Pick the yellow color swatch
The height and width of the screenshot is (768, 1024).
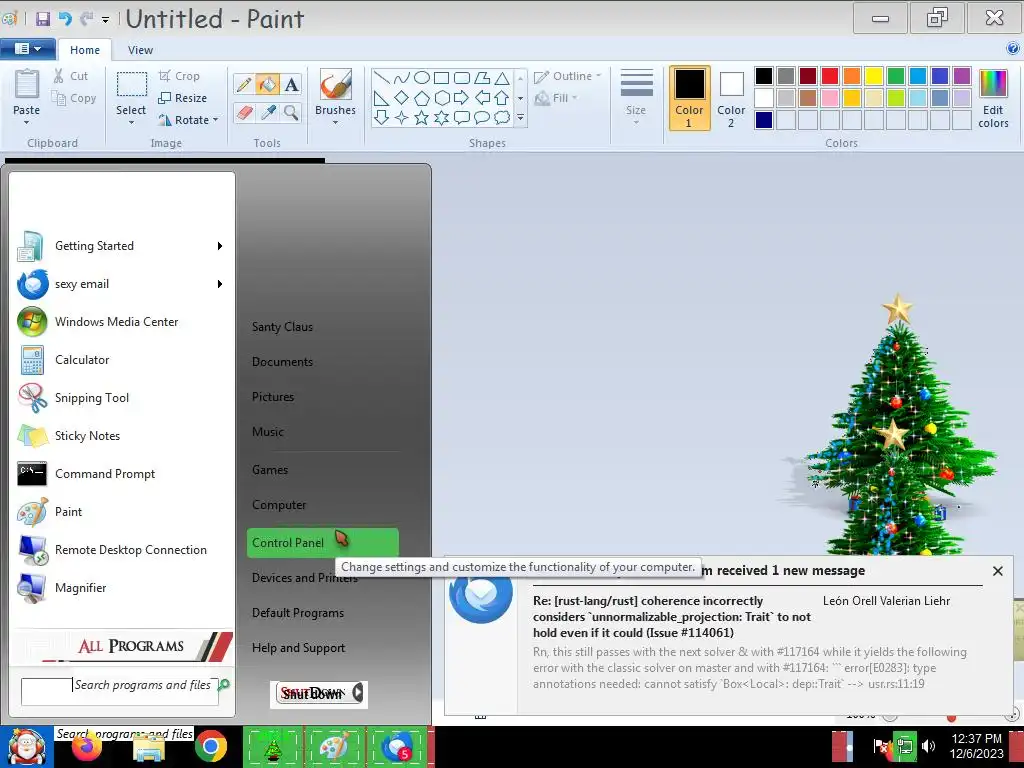point(873,76)
